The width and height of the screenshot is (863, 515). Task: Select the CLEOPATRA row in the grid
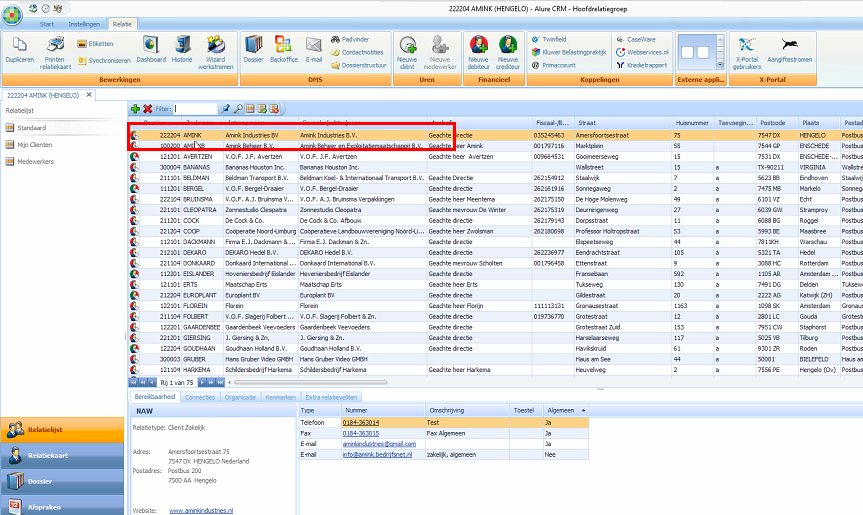[x=495, y=210]
